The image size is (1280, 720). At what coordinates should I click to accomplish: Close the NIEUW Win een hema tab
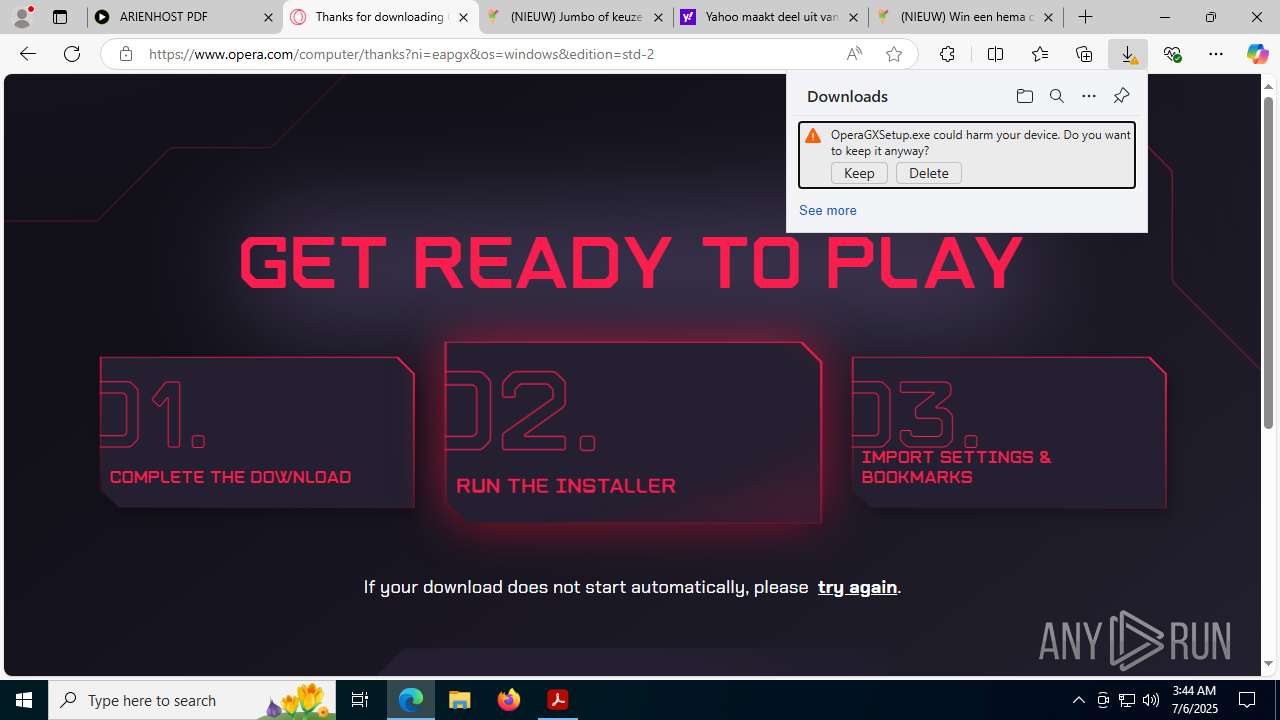[1048, 17]
